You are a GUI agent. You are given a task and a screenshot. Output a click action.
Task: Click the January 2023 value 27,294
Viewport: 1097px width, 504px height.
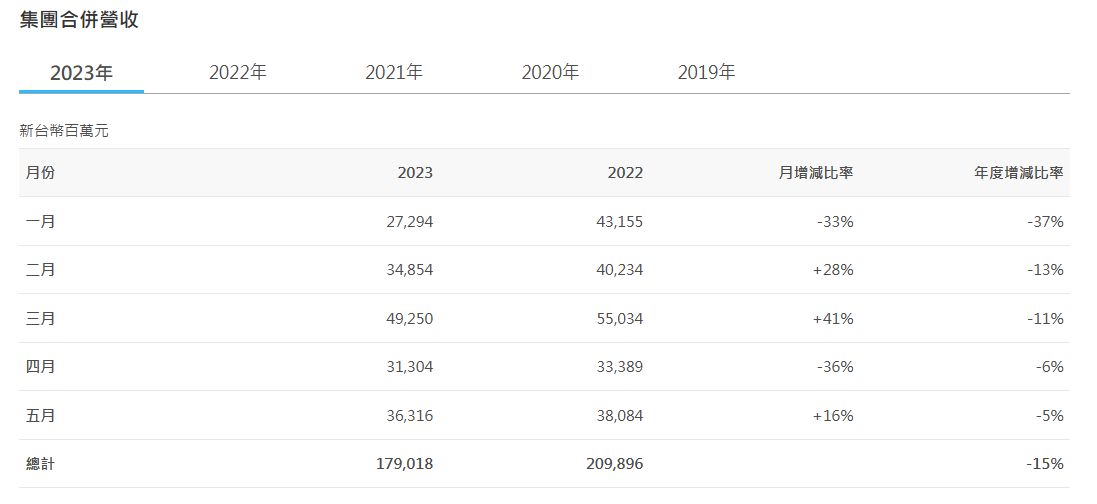point(409,222)
